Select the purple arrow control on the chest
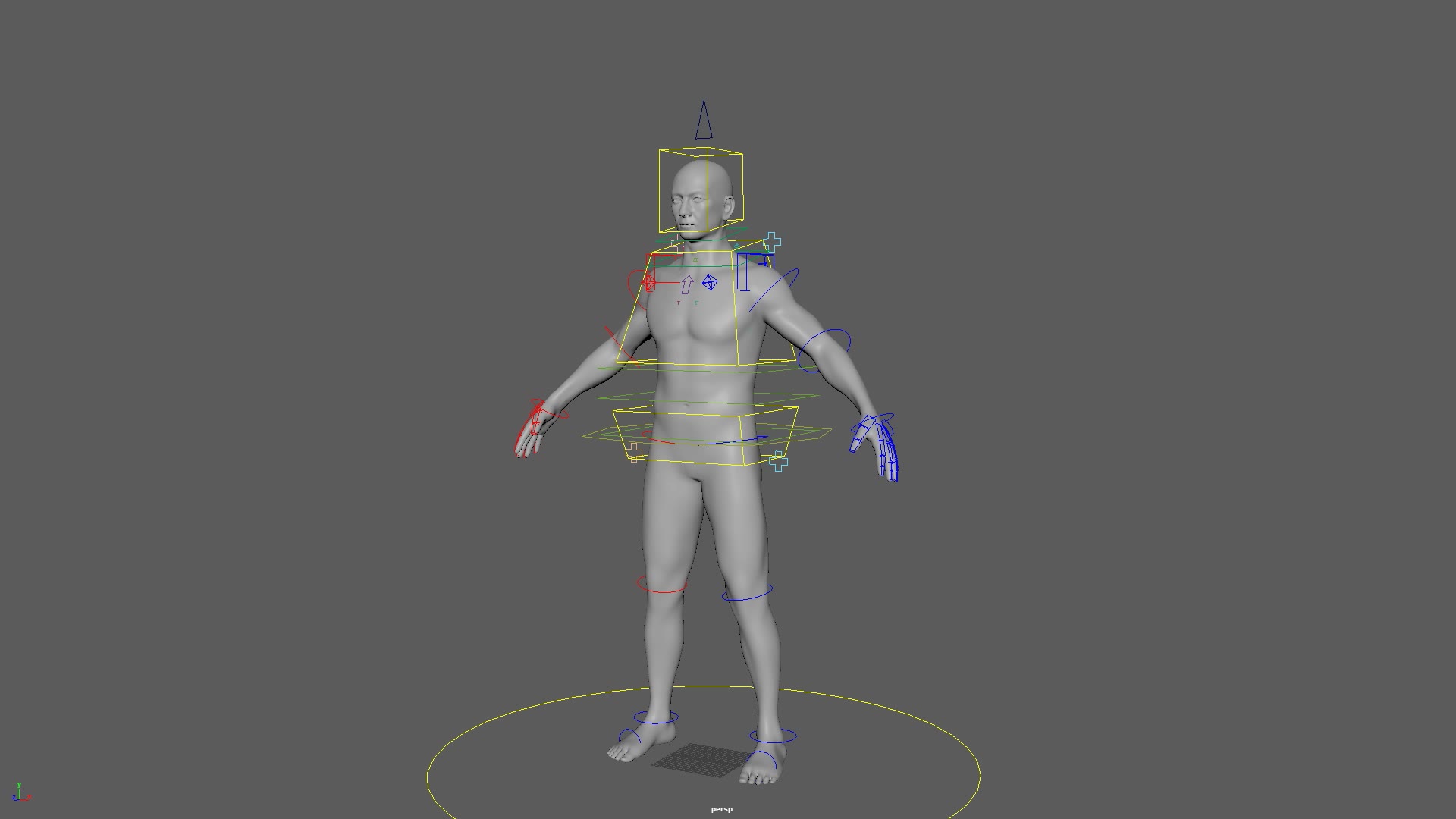Viewport: 1456px width, 819px height. tap(687, 284)
